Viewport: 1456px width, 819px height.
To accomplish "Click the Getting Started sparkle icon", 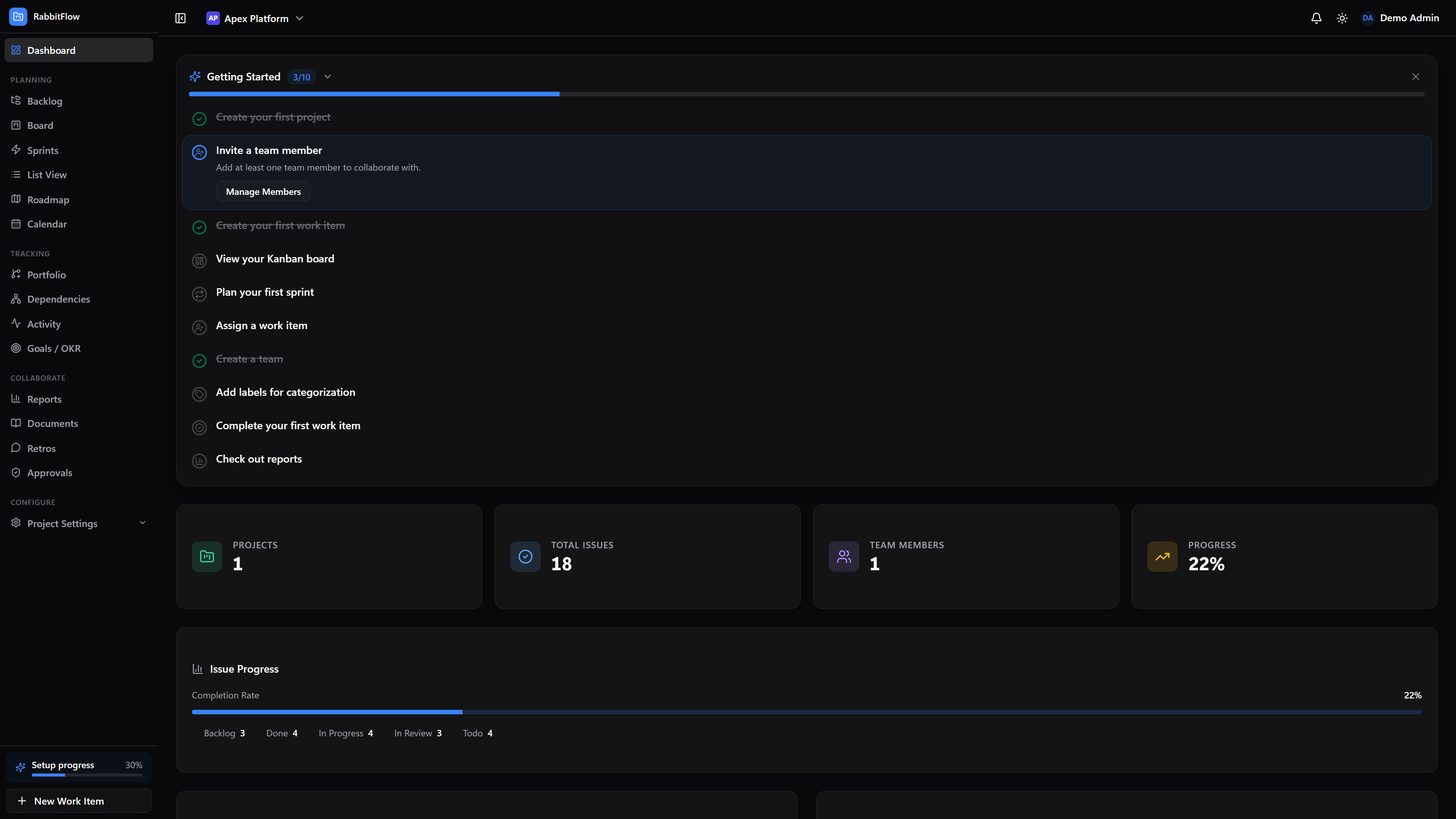I will point(195,76).
